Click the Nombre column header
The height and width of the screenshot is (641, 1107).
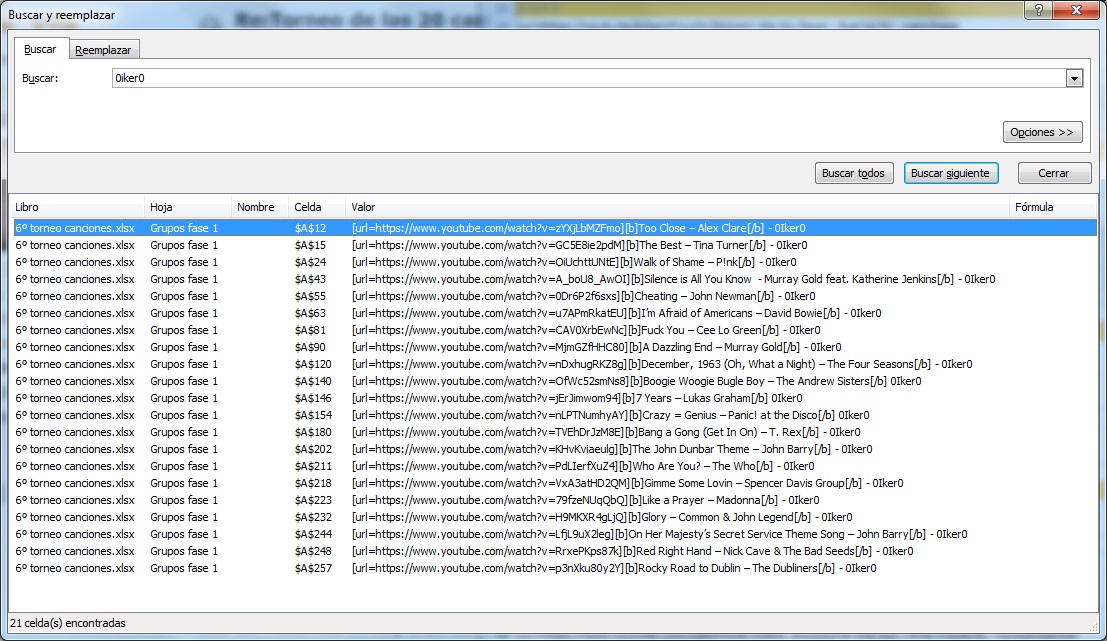[260, 207]
